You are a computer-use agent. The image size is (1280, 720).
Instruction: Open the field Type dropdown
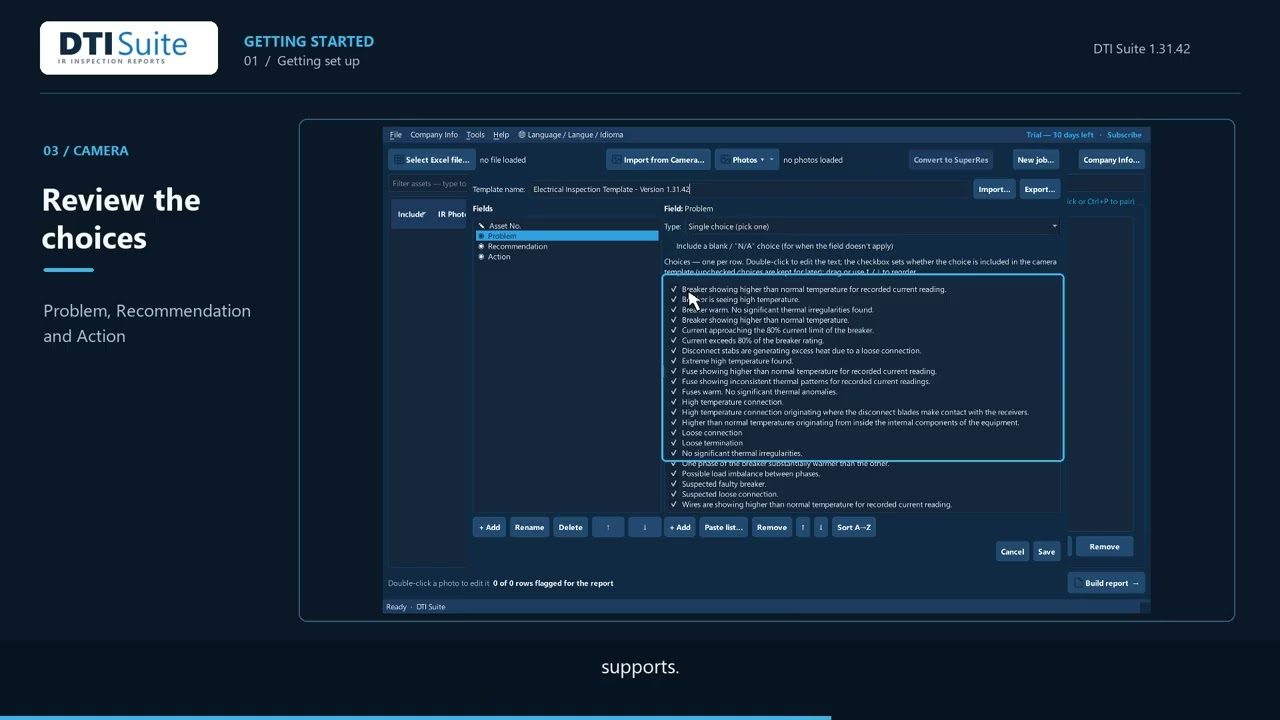click(x=871, y=227)
